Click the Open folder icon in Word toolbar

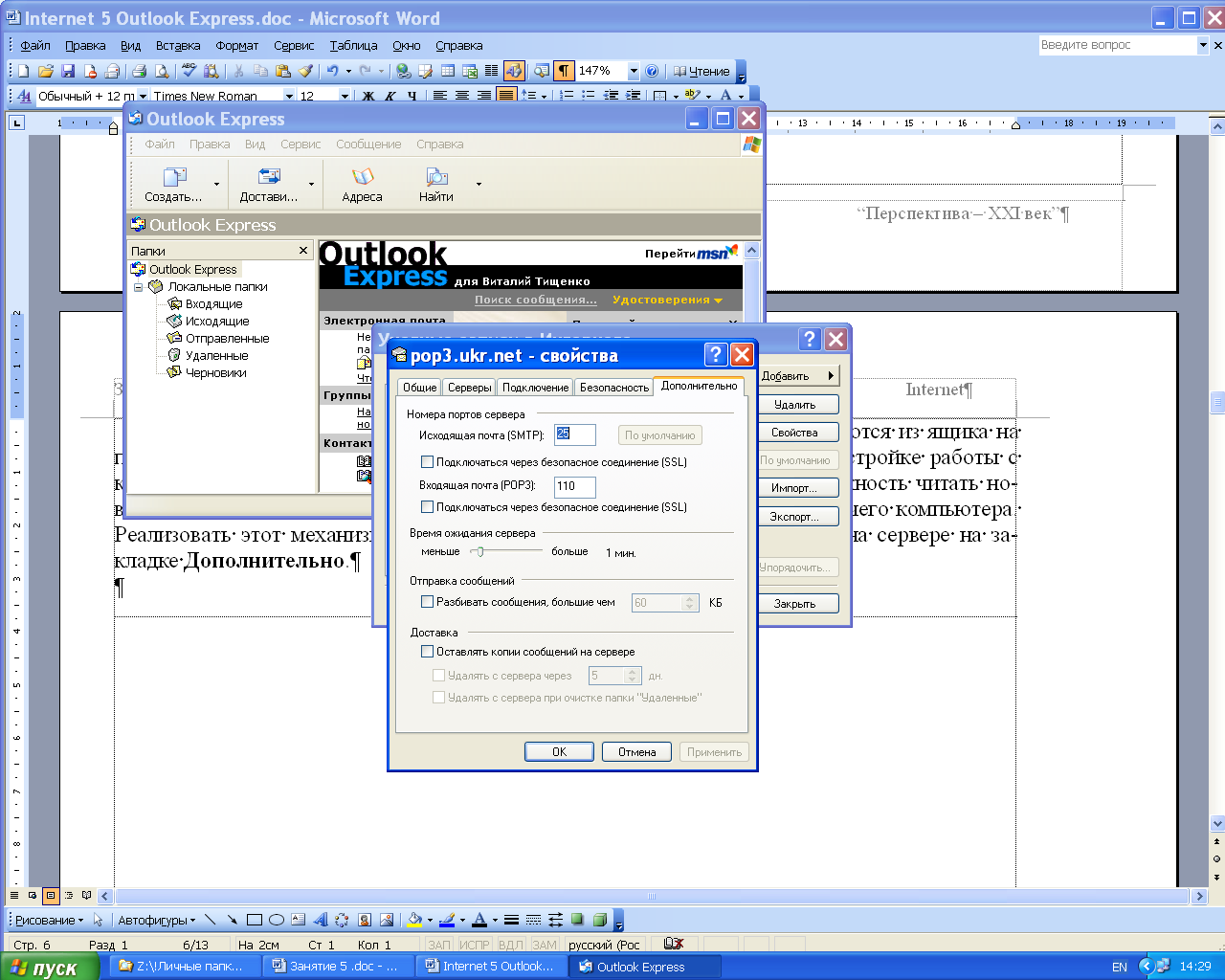[x=45, y=71]
